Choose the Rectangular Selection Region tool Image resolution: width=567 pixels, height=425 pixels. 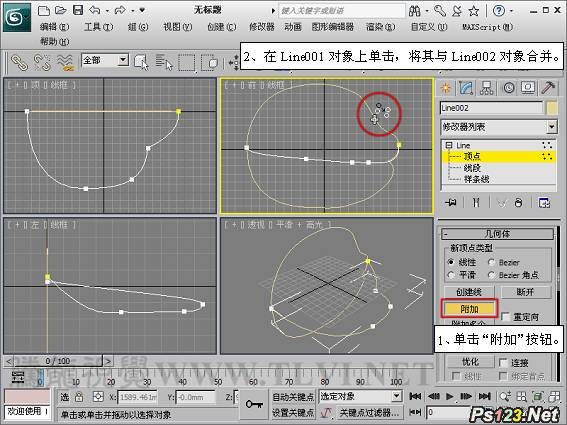click(x=187, y=63)
